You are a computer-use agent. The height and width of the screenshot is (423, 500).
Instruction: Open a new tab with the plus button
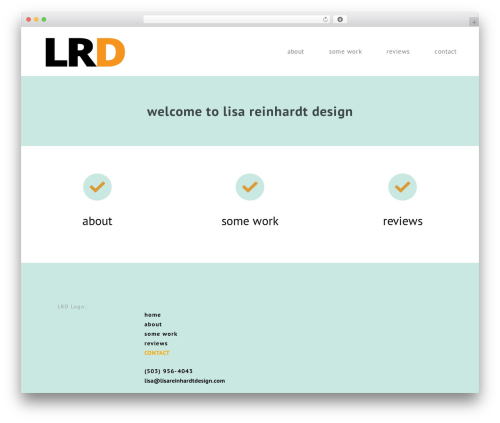tap(474, 22)
